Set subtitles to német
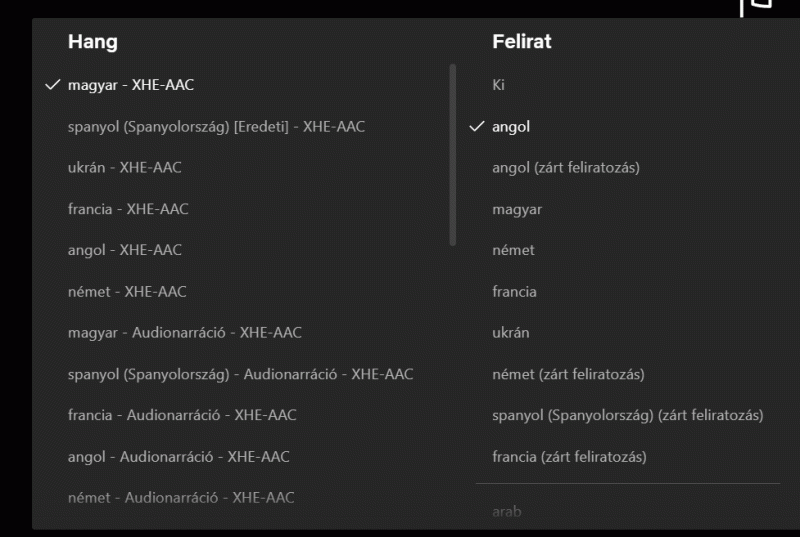Screen dimensions: 800x537 (x=513, y=250)
